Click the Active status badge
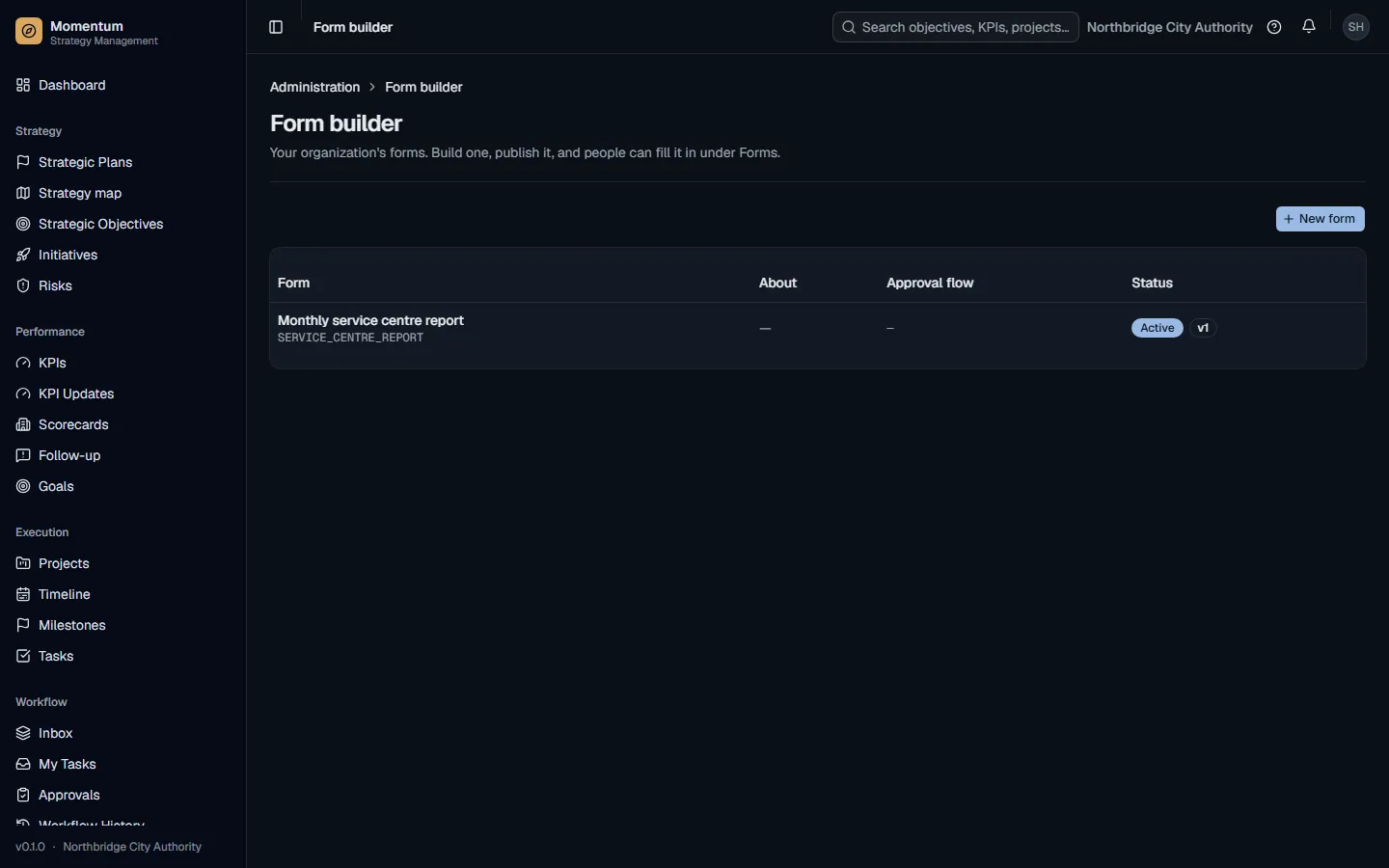Screen dimensions: 1389x868 point(1157,328)
